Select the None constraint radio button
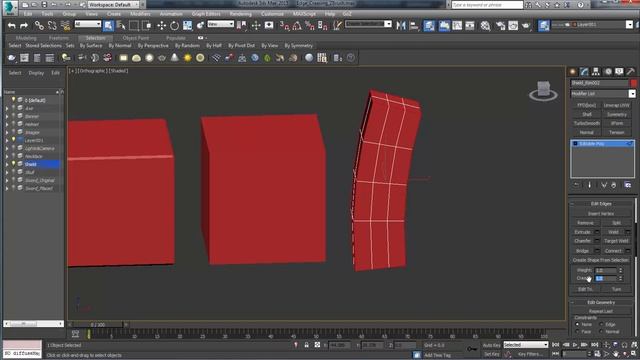The width and height of the screenshot is (640, 360). point(577,324)
